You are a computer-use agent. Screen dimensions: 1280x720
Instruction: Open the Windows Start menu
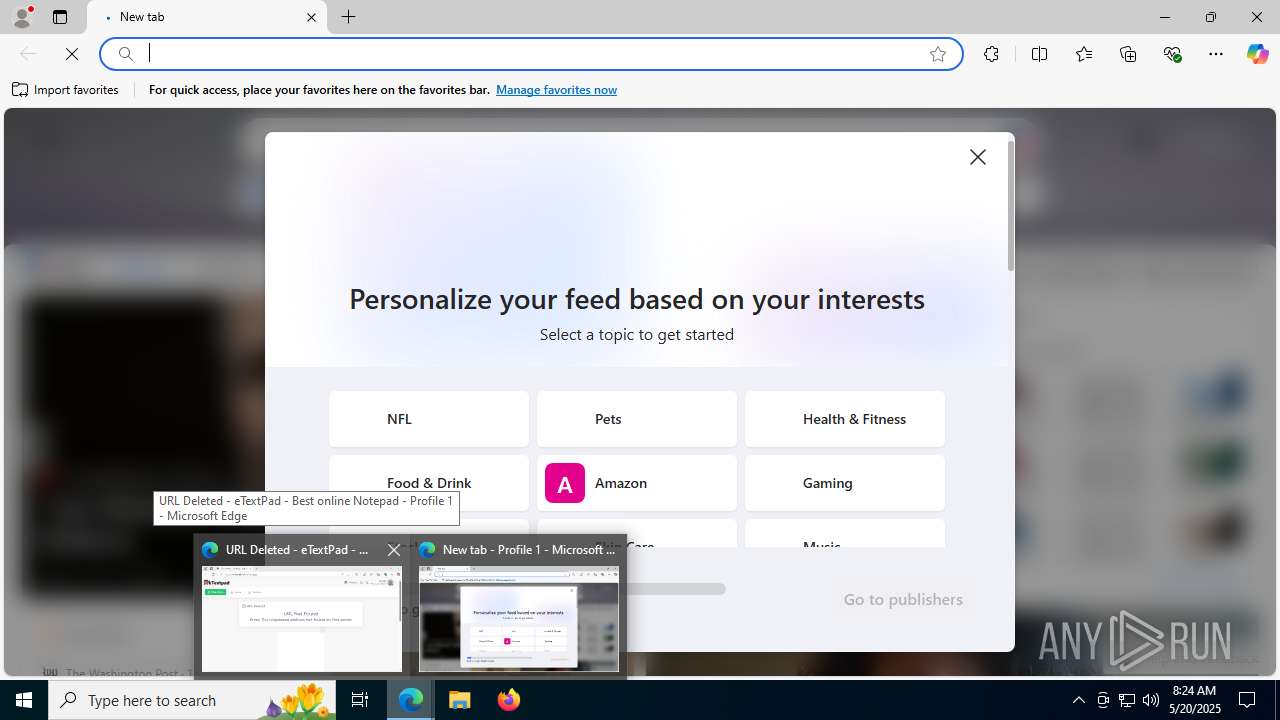24,700
